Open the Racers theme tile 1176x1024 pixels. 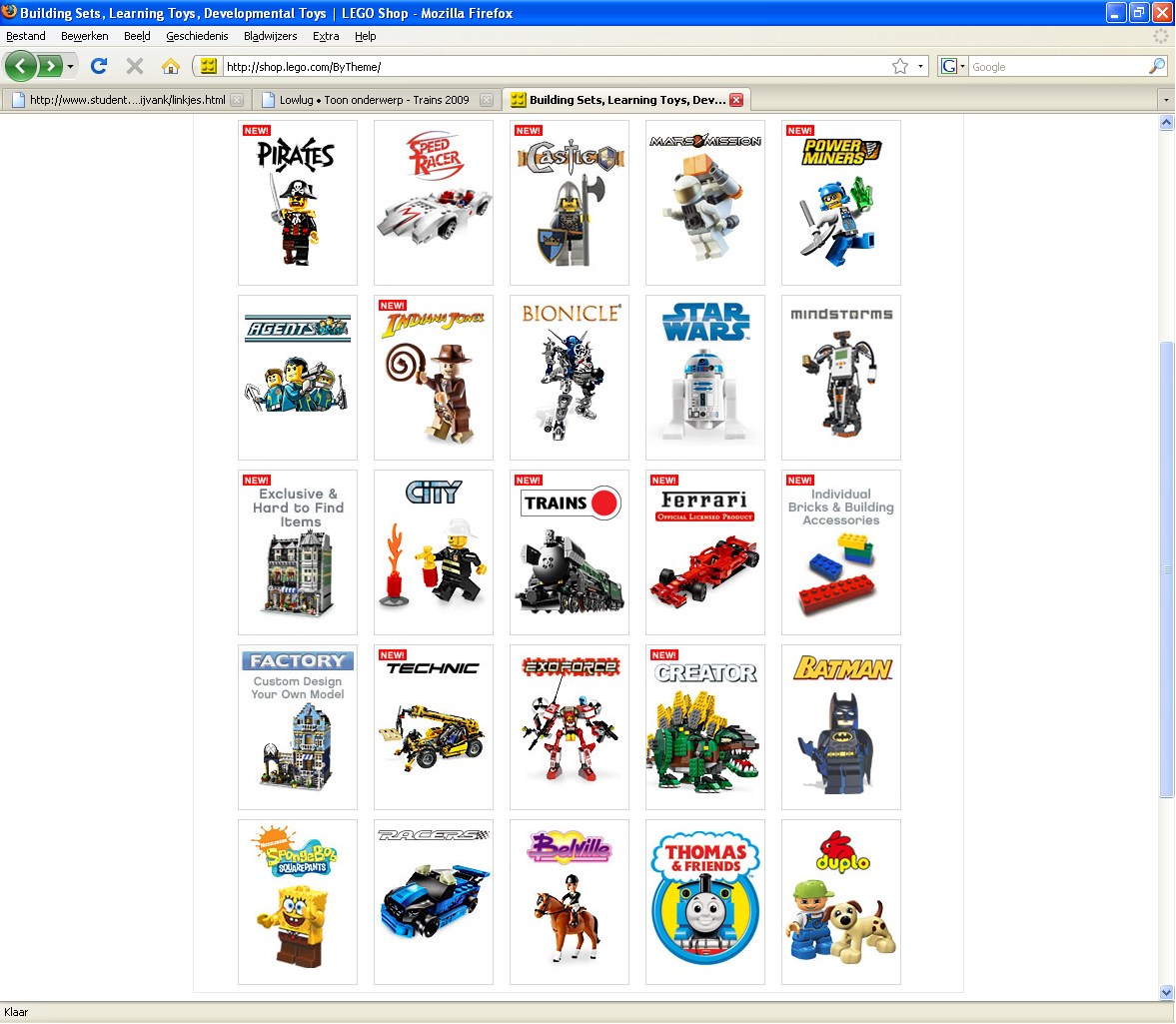pyautogui.click(x=434, y=901)
